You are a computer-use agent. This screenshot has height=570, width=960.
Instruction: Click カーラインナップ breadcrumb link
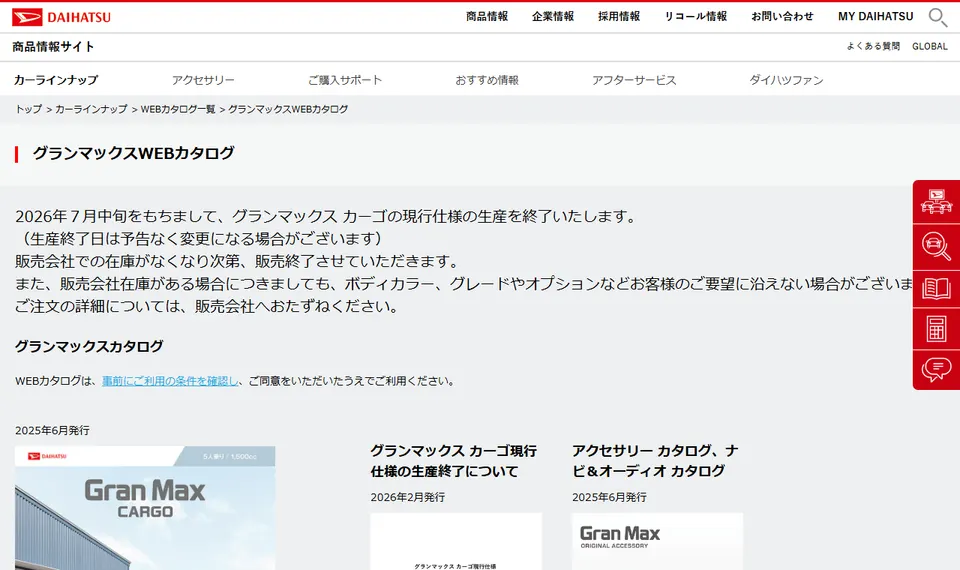91,109
